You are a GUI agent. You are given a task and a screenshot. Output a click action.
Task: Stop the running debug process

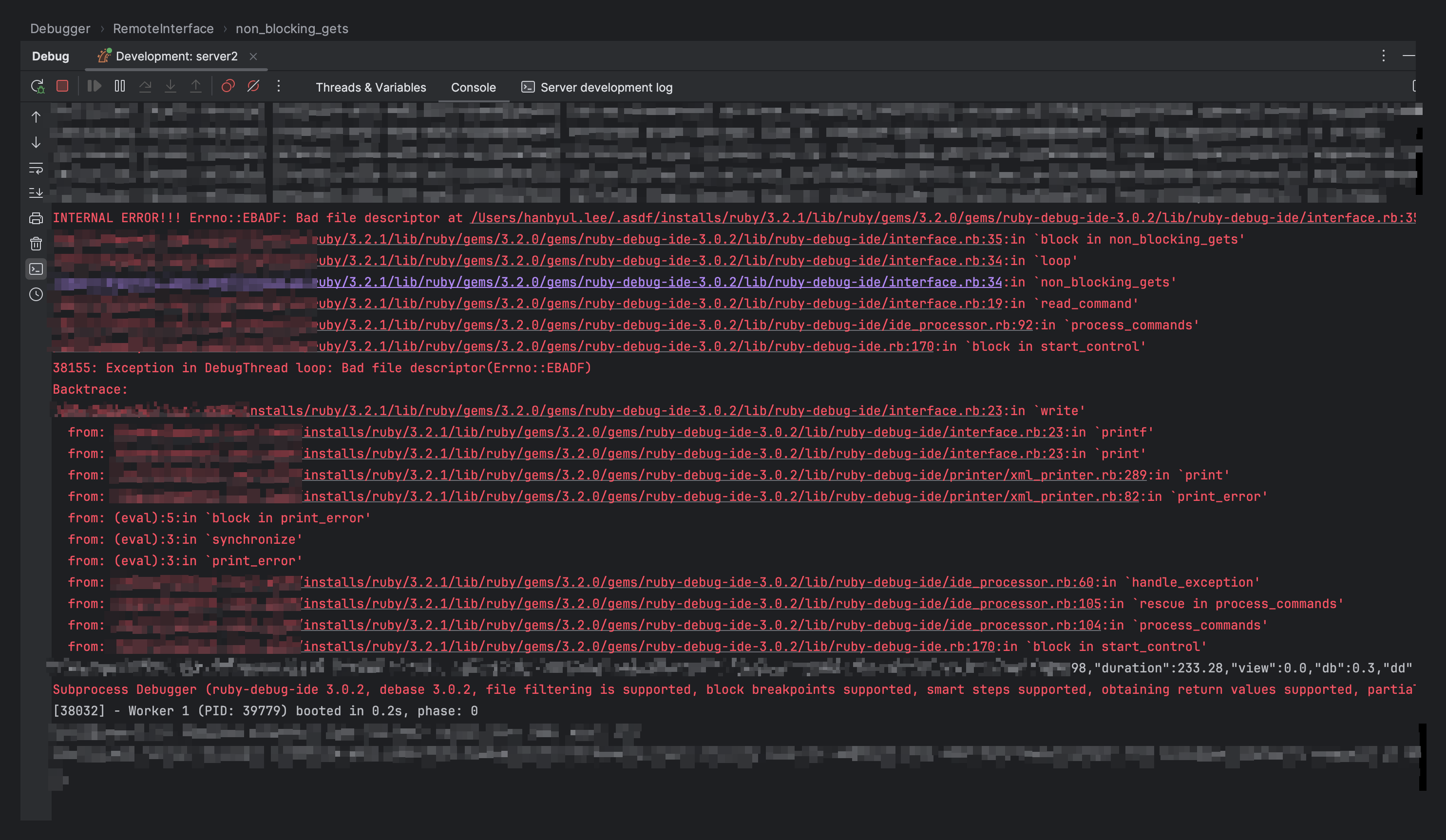(x=62, y=86)
